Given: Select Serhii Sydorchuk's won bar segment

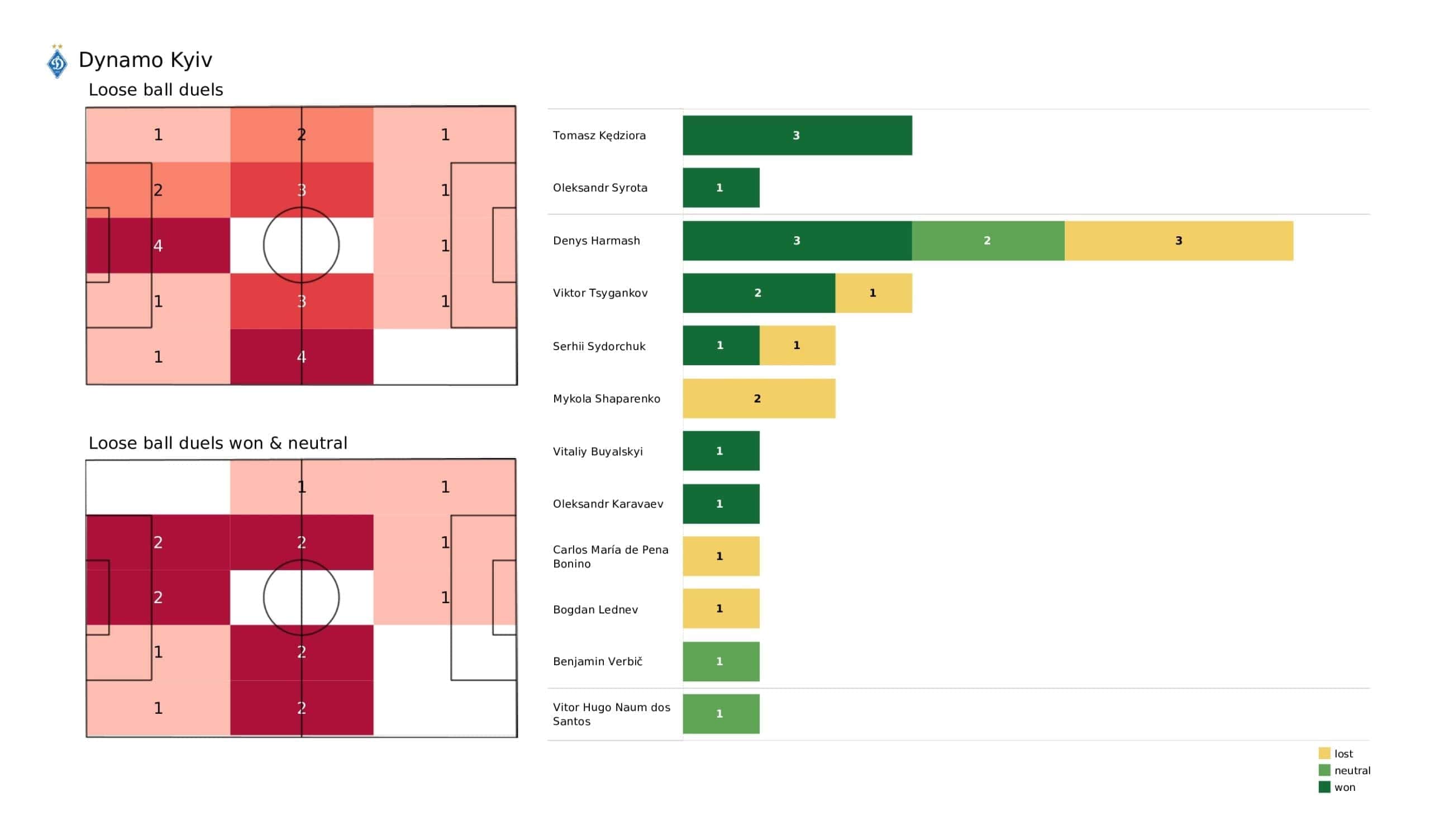Looking at the screenshot, I should [721, 346].
